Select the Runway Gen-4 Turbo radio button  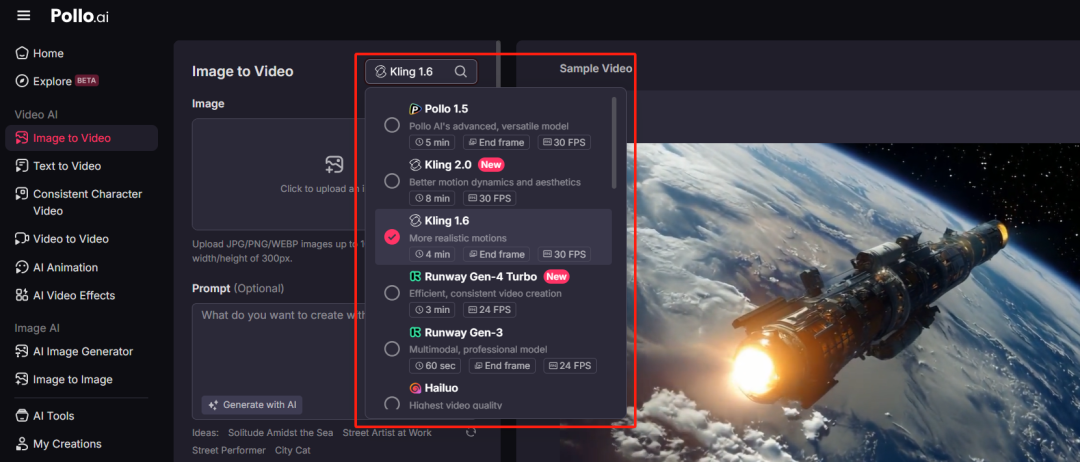click(392, 293)
